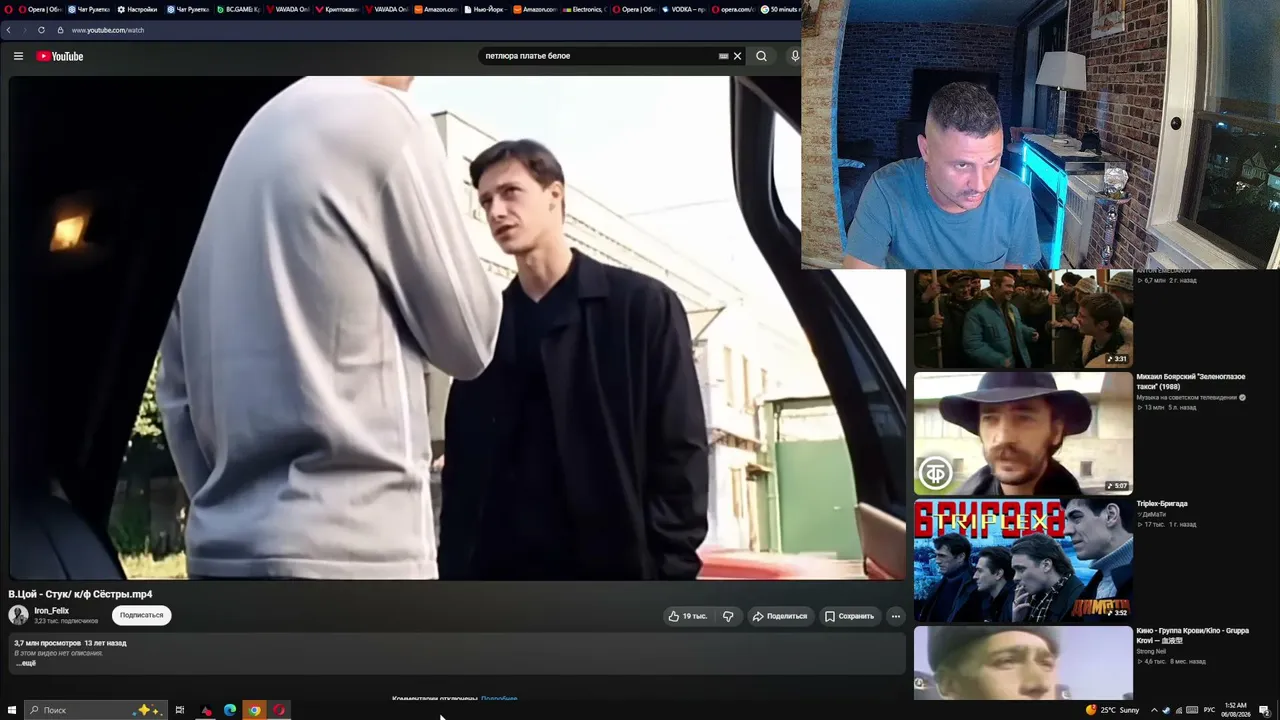Switch to the first Opera tab
1280x720 pixels.
[x=40, y=9]
